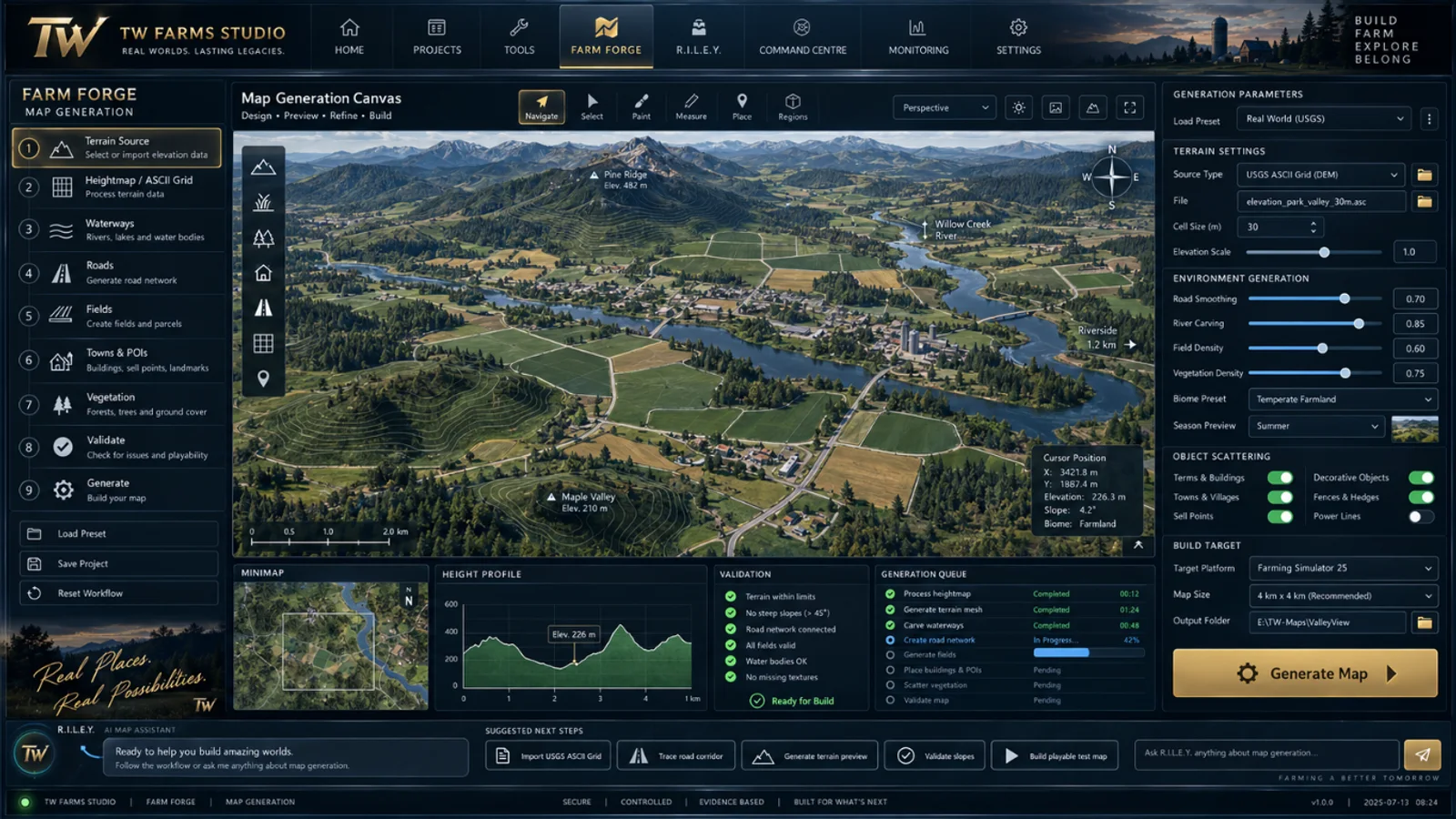Screen dimensions: 1456x819
Task: Pick the Measure tool
Action: [691, 106]
